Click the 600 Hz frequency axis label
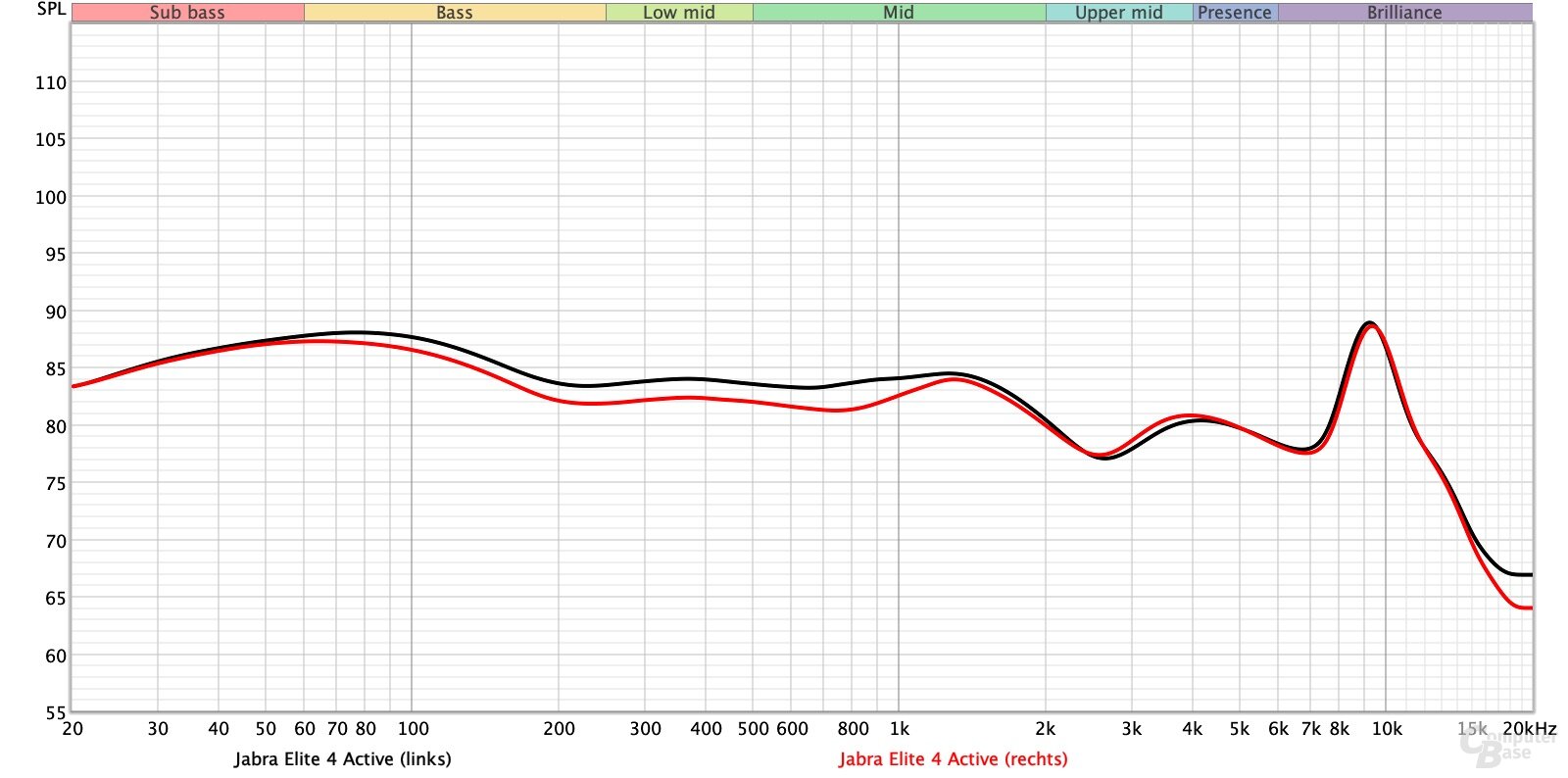This screenshot has height=778, width=1568. pos(792,728)
